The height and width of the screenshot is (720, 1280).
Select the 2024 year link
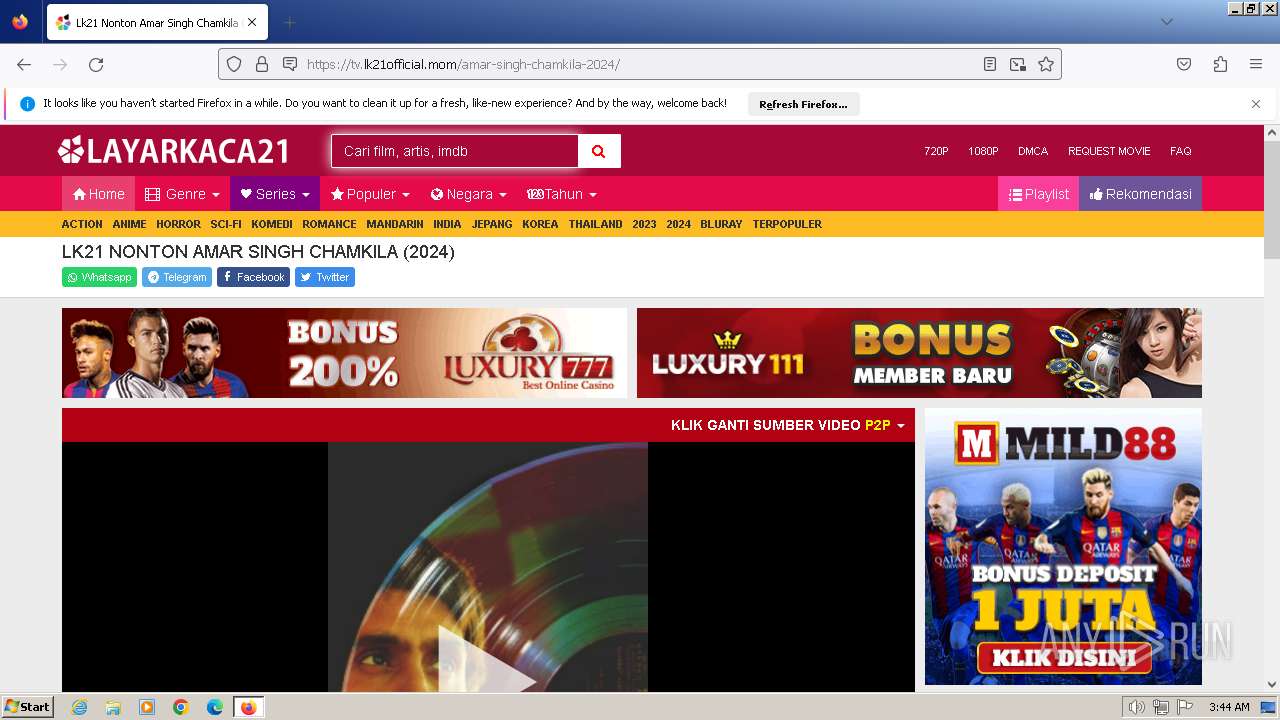678,224
